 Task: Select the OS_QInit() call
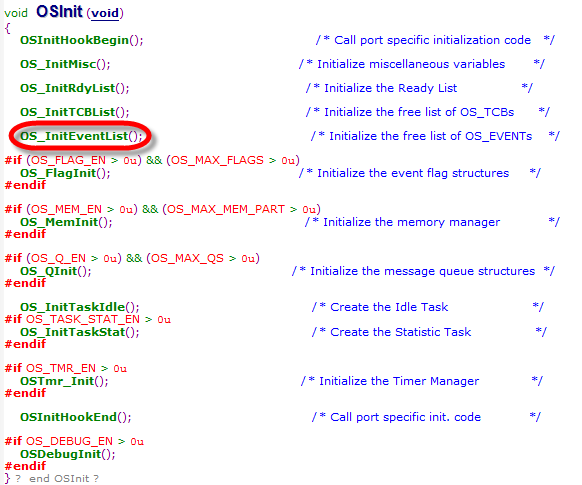point(56,271)
